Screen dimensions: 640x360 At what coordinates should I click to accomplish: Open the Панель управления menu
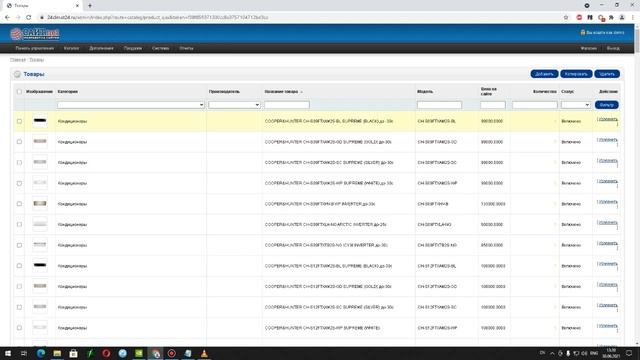(x=35, y=48)
